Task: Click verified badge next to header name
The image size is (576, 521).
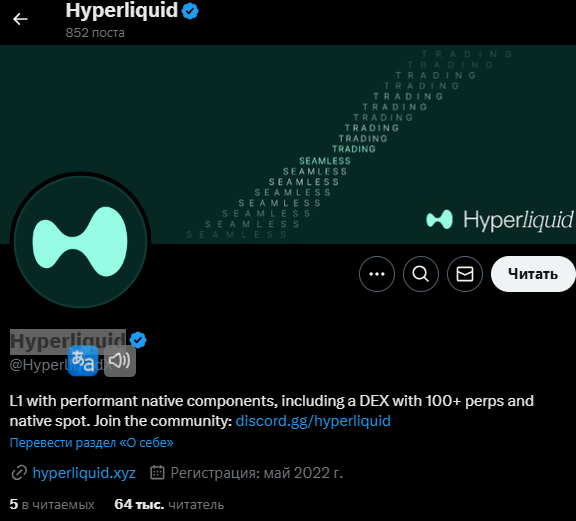Action: tap(190, 11)
